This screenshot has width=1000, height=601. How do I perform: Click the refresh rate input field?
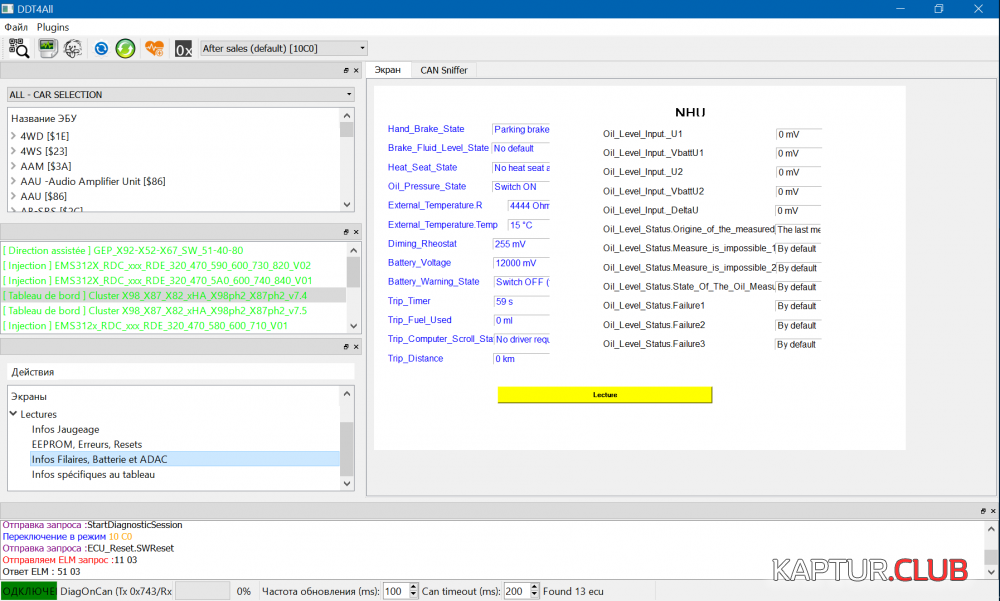tap(395, 591)
